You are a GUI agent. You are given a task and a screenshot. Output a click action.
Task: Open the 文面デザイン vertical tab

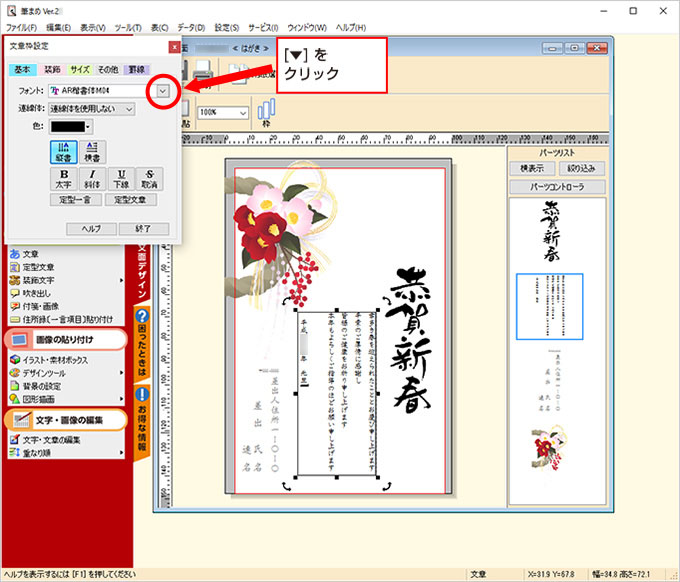(x=142, y=271)
